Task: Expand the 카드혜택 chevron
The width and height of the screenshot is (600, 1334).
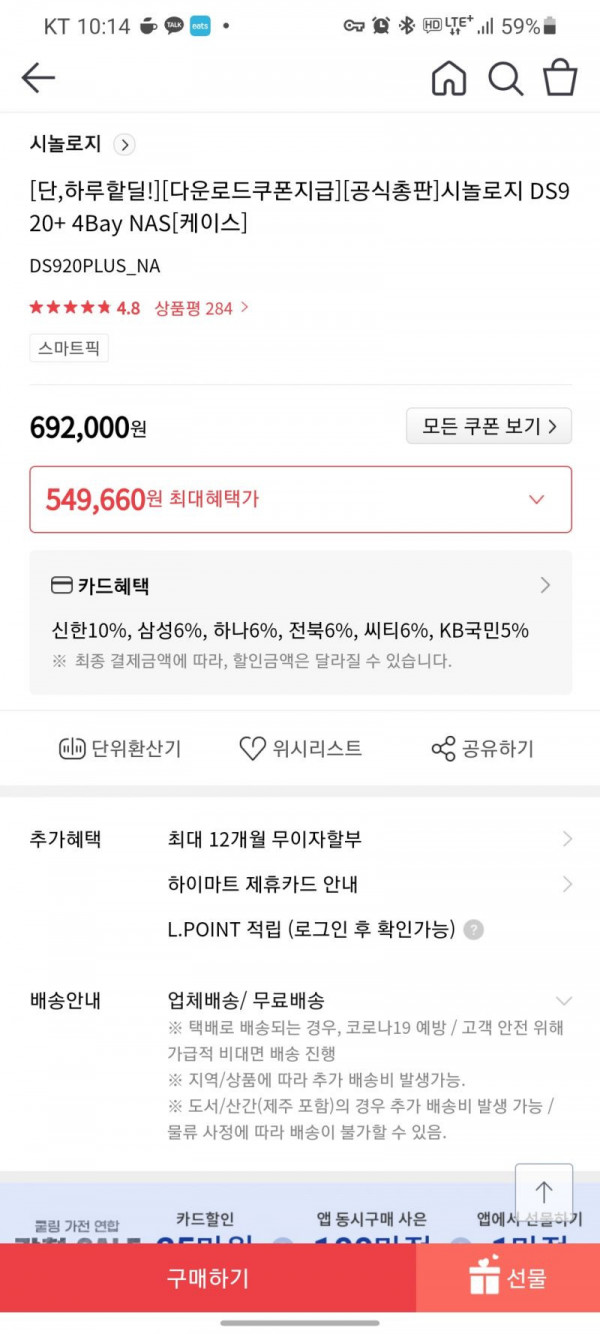Action: [x=545, y=585]
